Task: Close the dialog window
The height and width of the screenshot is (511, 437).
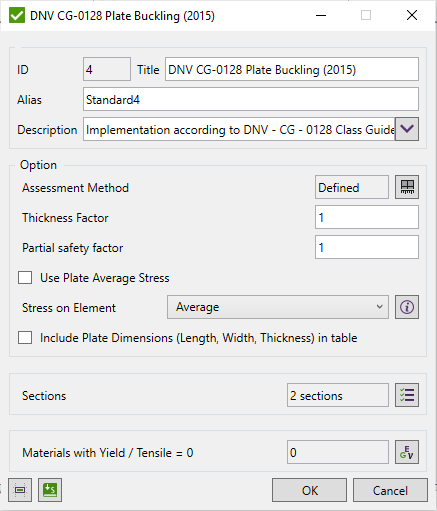Action: coord(412,15)
